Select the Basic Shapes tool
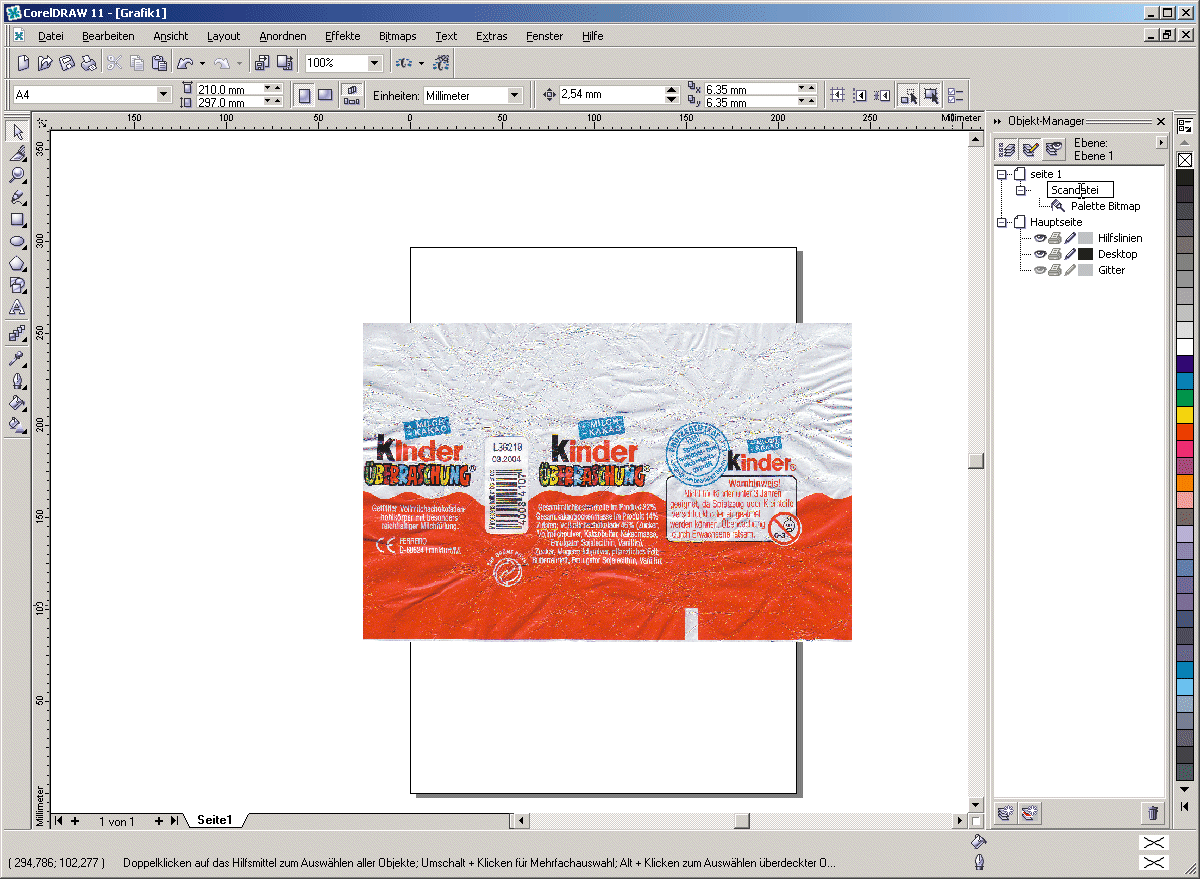 point(17,285)
